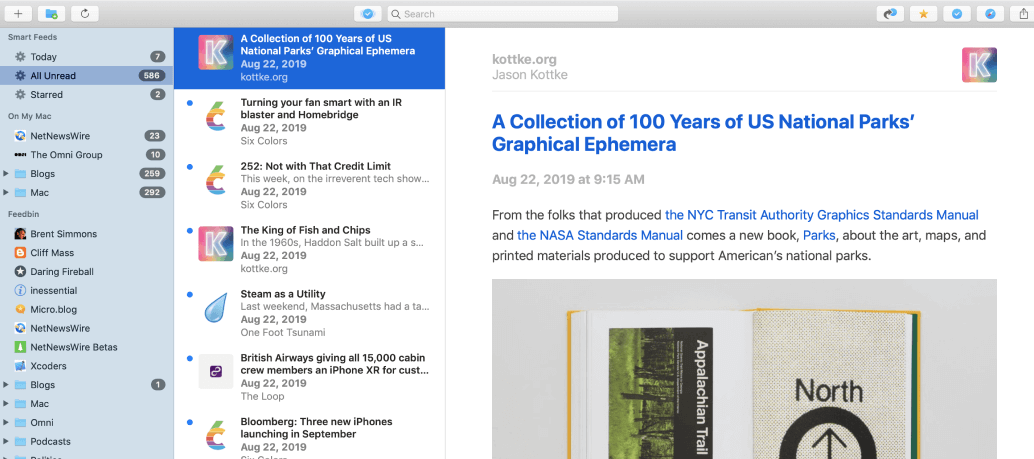Click the plus button to add a feed
The image size is (1034, 459).
tap(18, 13)
